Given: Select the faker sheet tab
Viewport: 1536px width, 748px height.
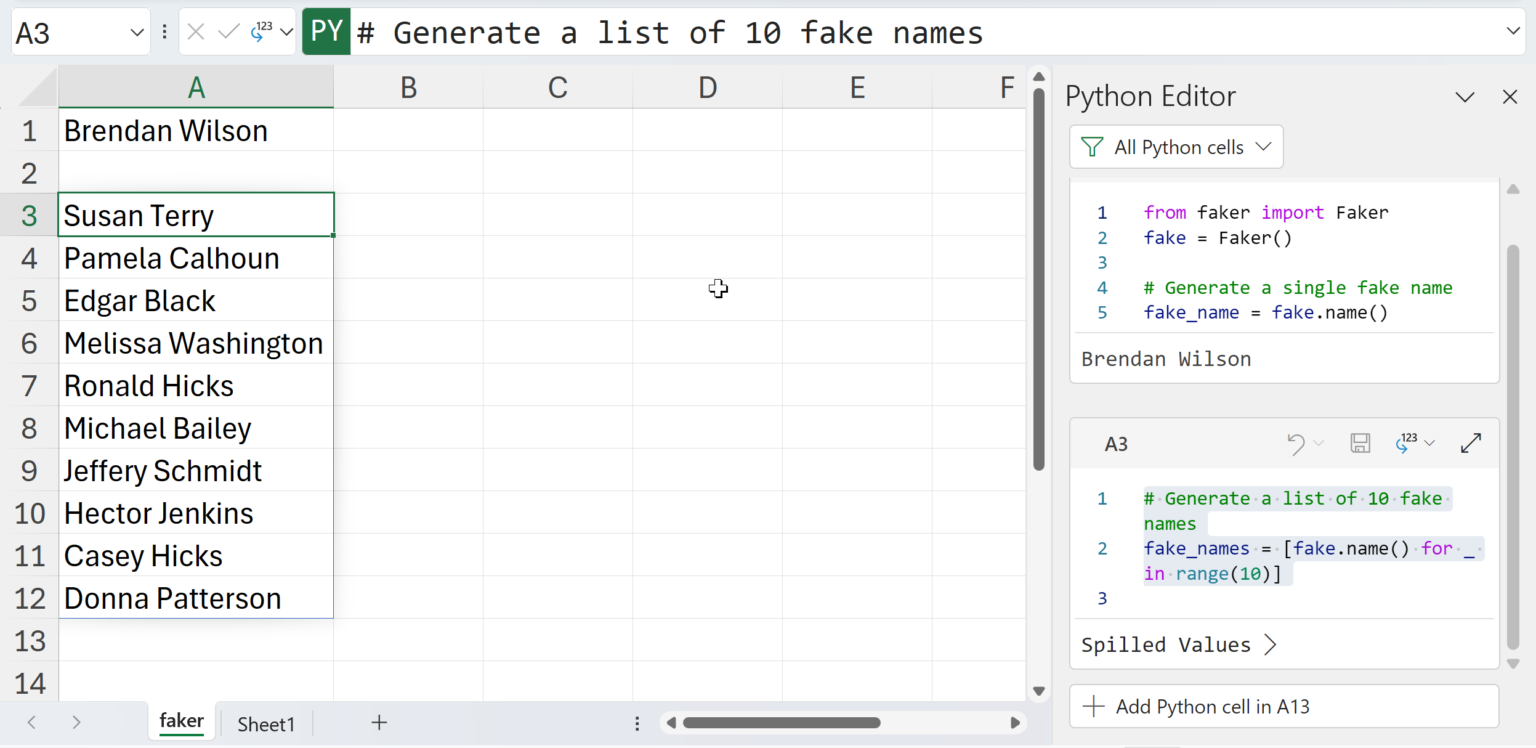Looking at the screenshot, I should click(181, 721).
